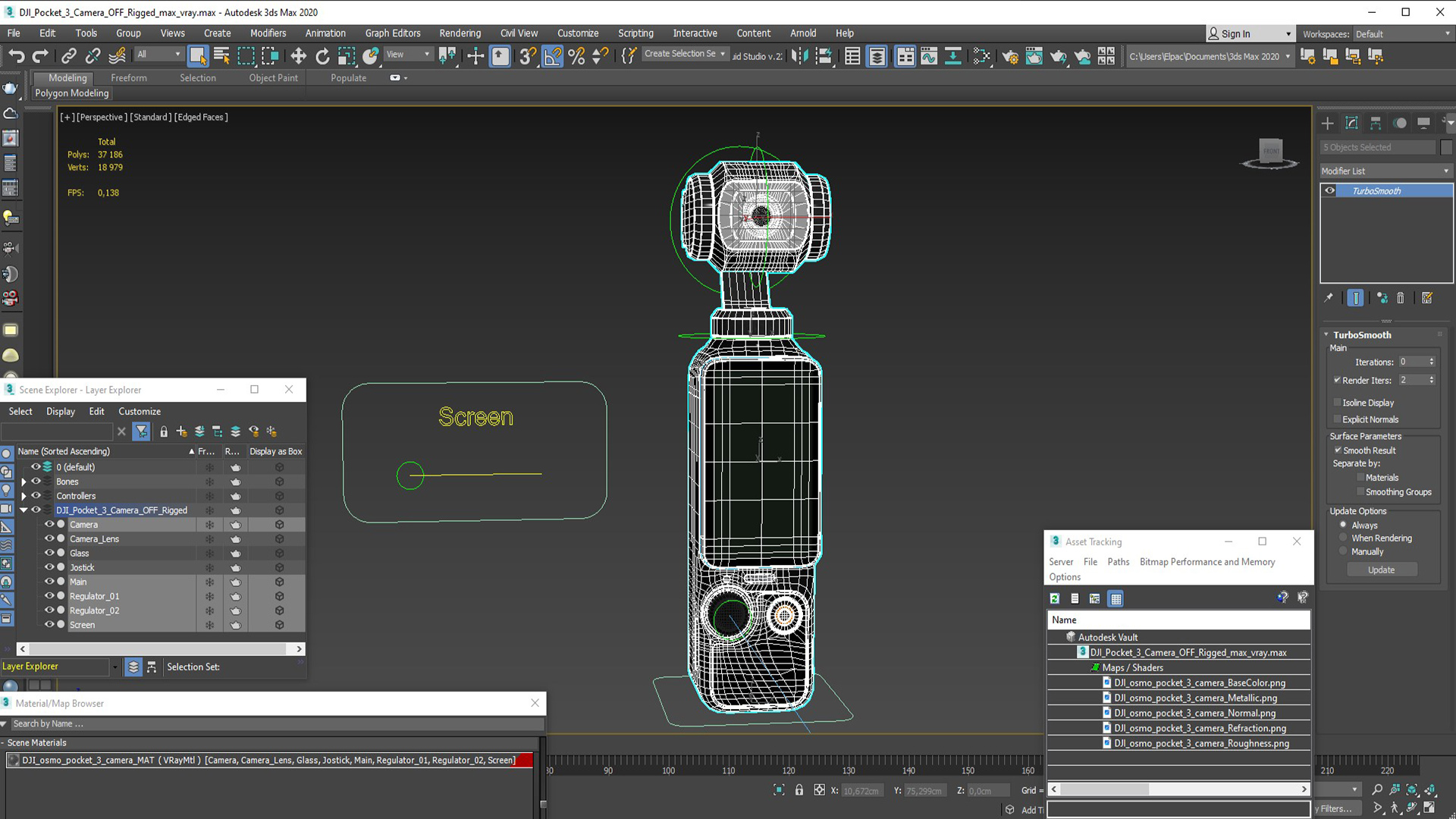The width and height of the screenshot is (1456, 819).
Task: Click the Polygon Modeling button
Action: 72,93
